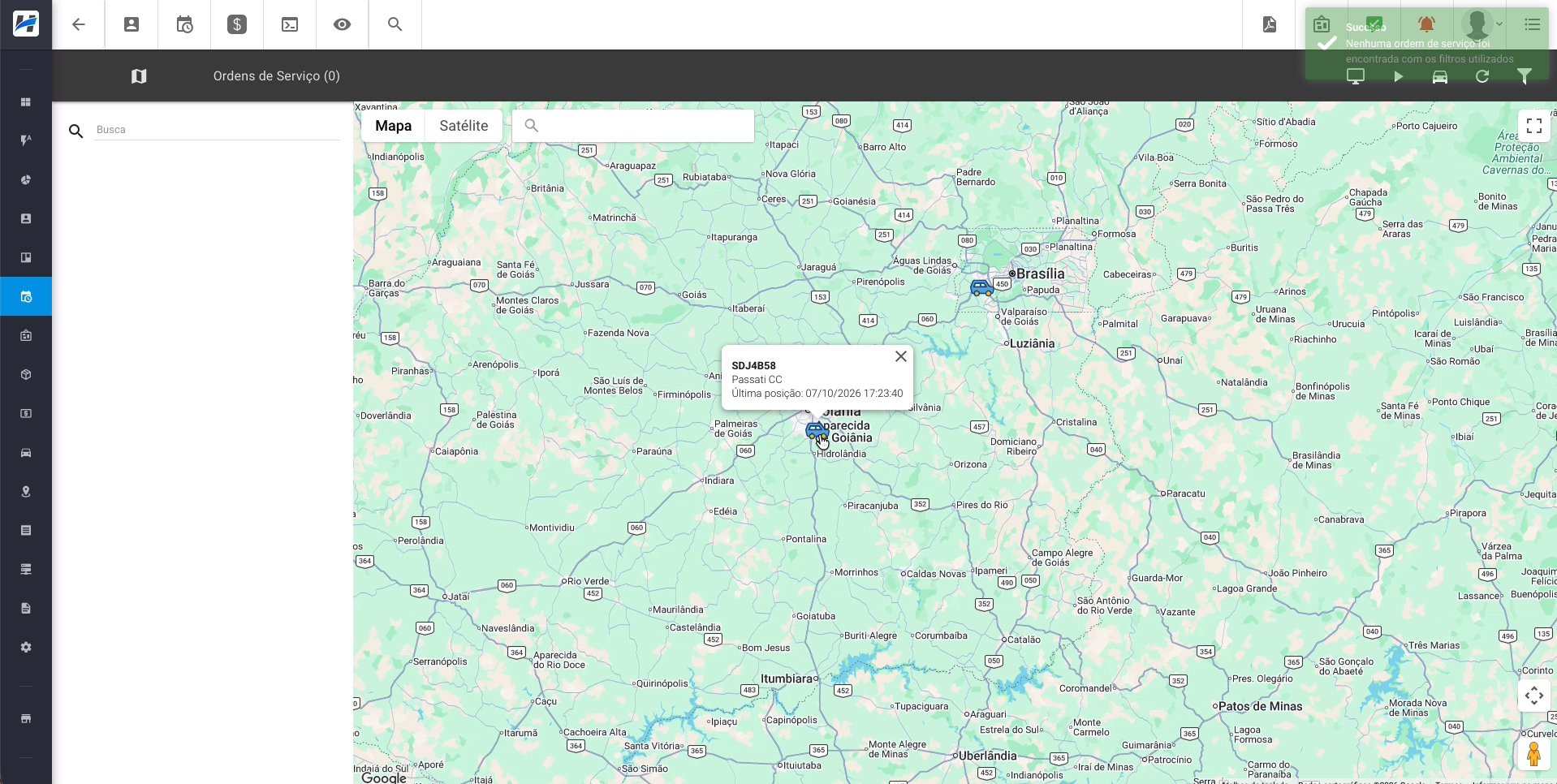Toggle fullscreen map view
Image resolution: width=1557 pixels, height=784 pixels.
point(1534,126)
